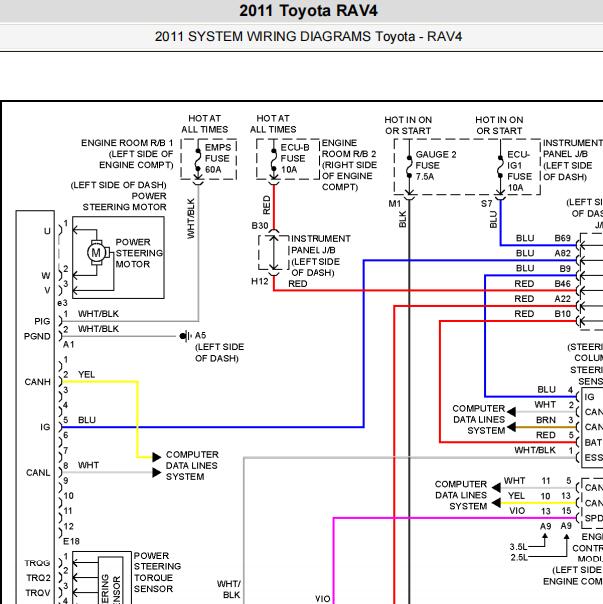603x604 pixels.
Task: Click the arrowhead ending the CANL white wire
Action: pyautogui.click(x=156, y=472)
